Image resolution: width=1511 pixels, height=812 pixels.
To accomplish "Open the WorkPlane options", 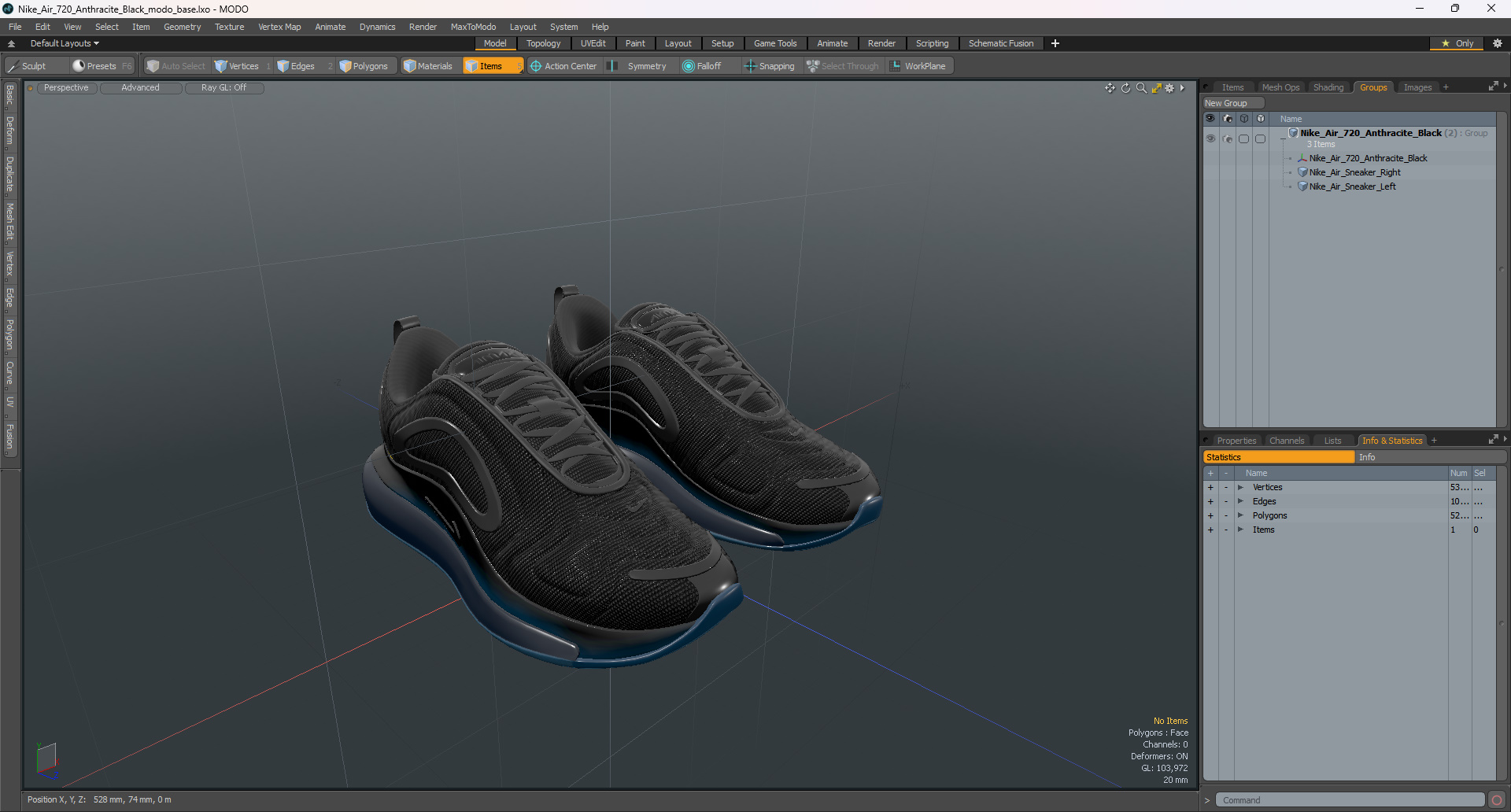I will tap(918, 66).
